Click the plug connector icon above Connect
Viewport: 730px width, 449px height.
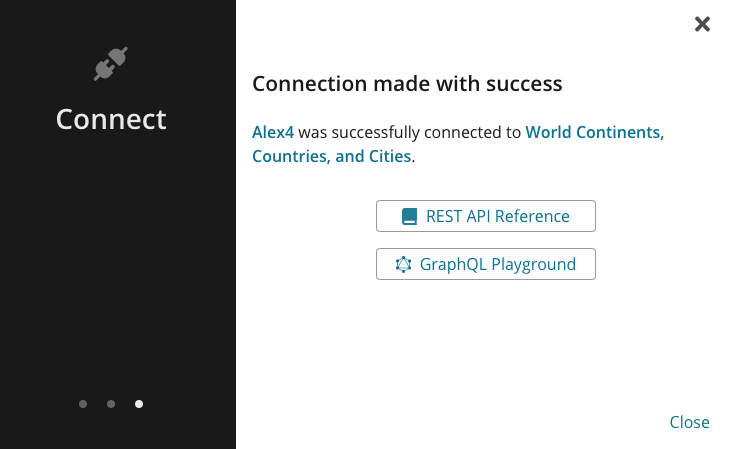(x=111, y=64)
